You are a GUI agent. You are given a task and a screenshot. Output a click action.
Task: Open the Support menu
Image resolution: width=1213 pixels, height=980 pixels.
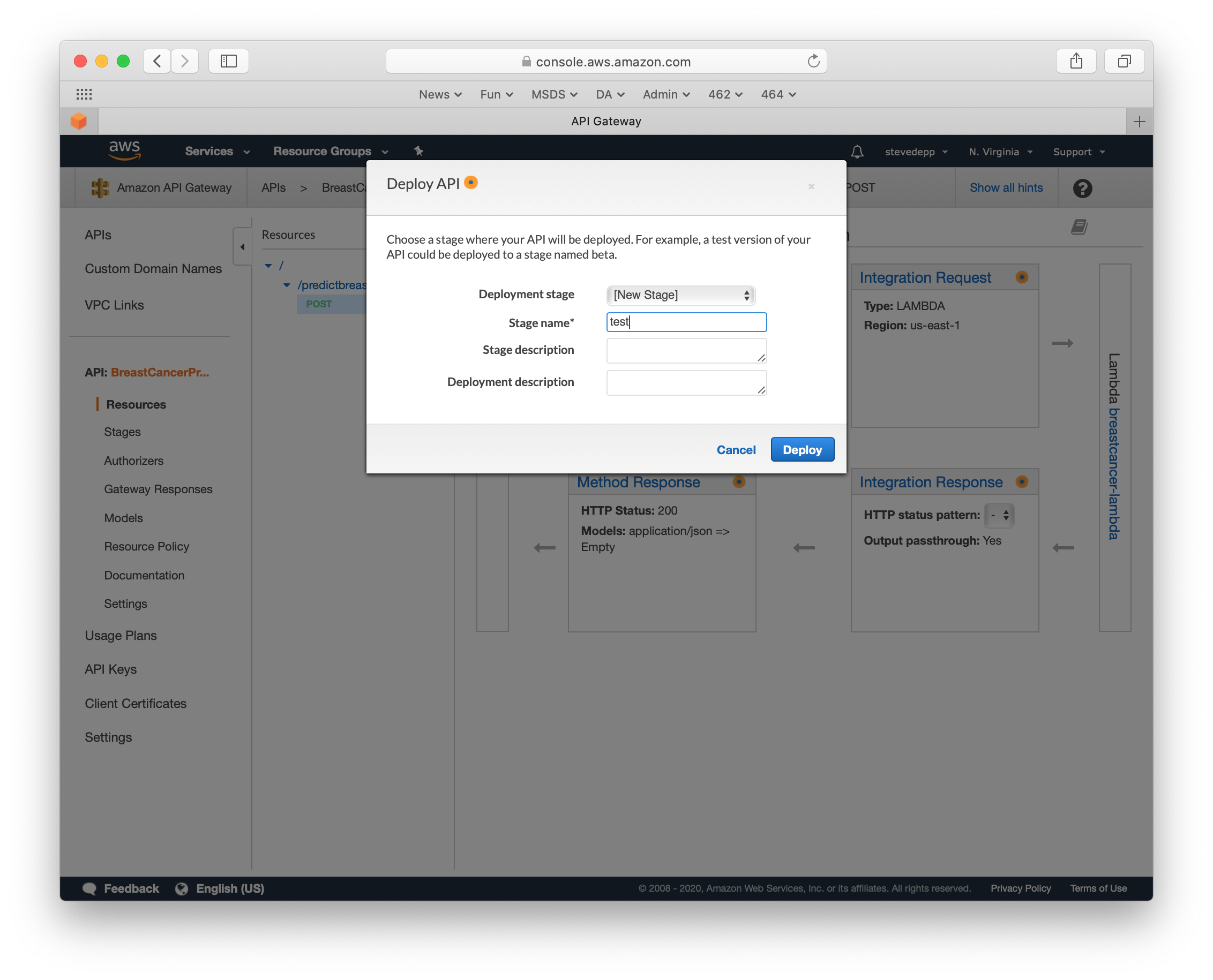coord(1079,152)
